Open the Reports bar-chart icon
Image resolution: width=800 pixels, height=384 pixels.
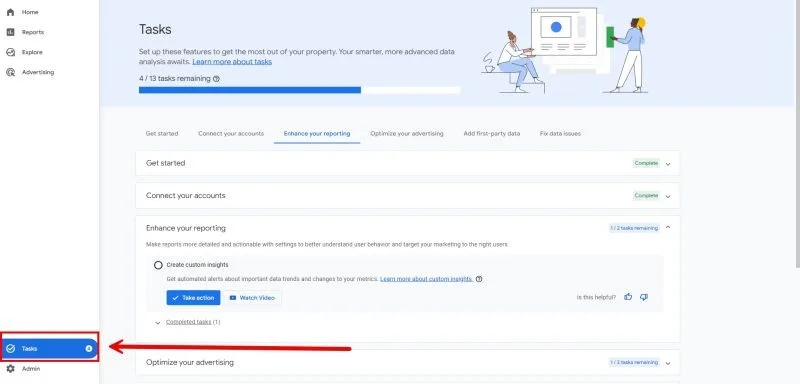(x=10, y=32)
